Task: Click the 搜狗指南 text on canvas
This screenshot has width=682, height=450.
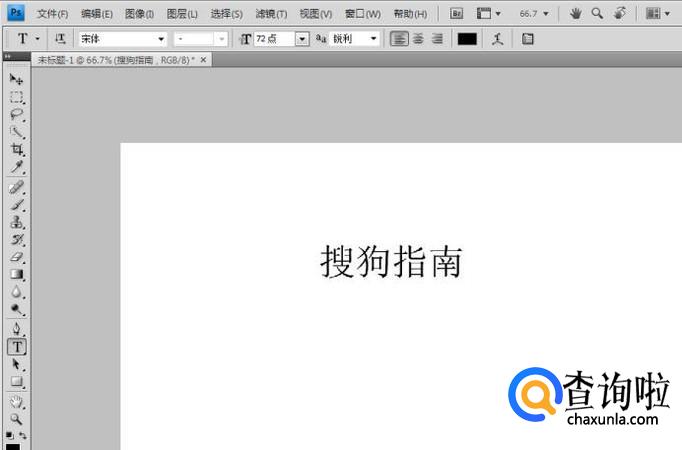Action: (391, 261)
